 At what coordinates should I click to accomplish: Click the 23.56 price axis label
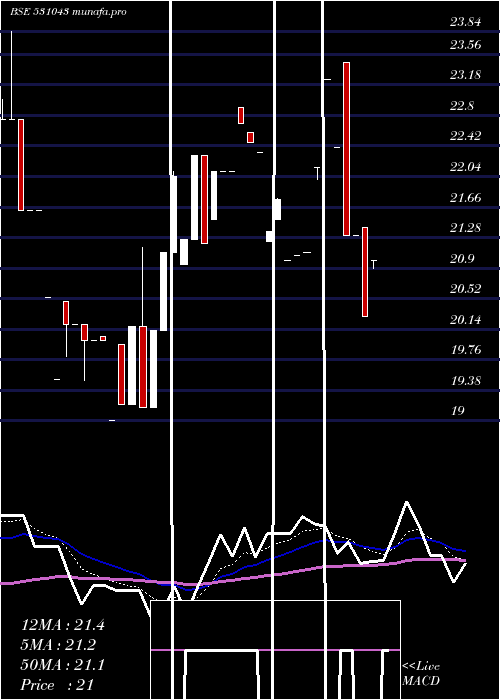[x=465, y=45]
